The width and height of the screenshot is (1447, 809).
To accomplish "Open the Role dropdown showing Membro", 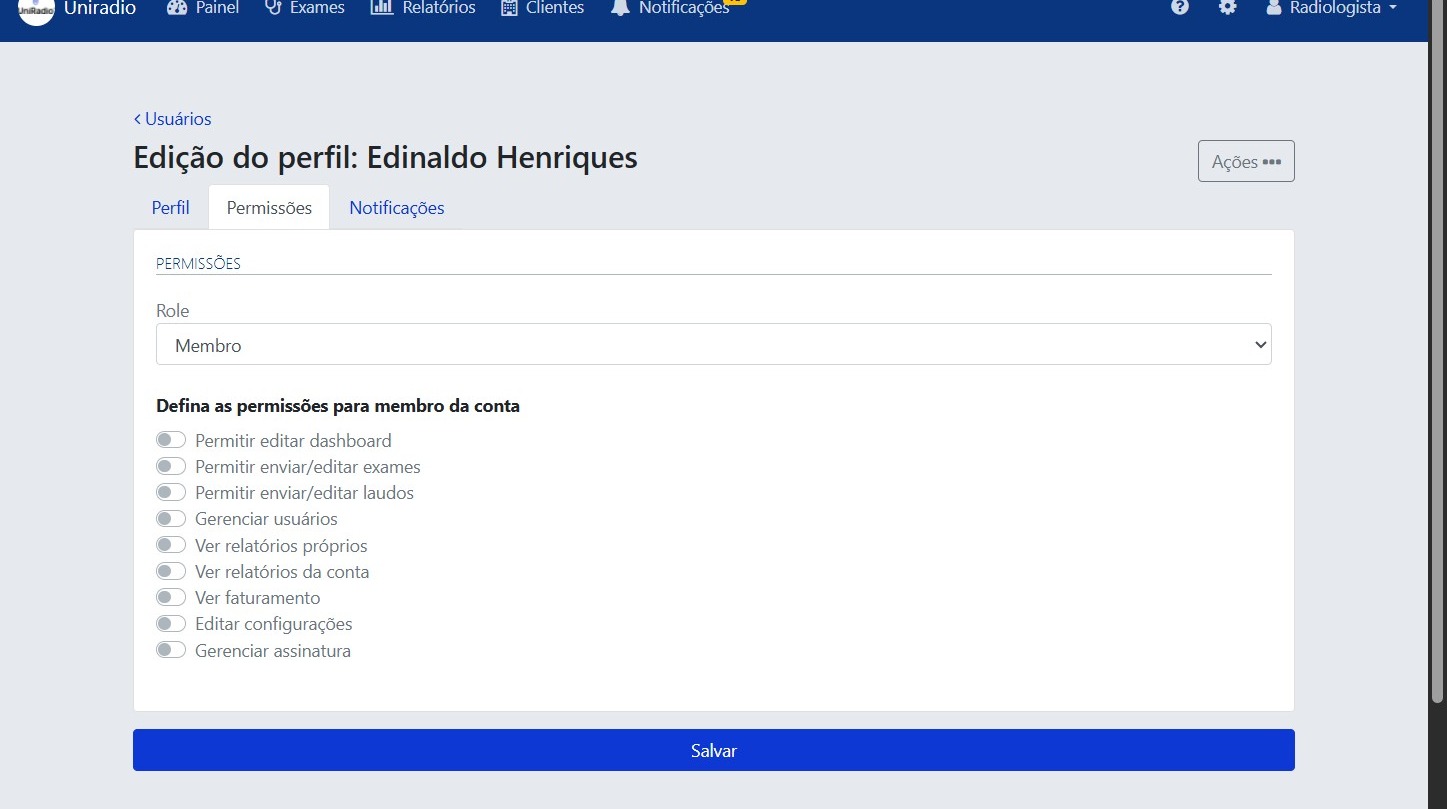I will click(x=713, y=344).
